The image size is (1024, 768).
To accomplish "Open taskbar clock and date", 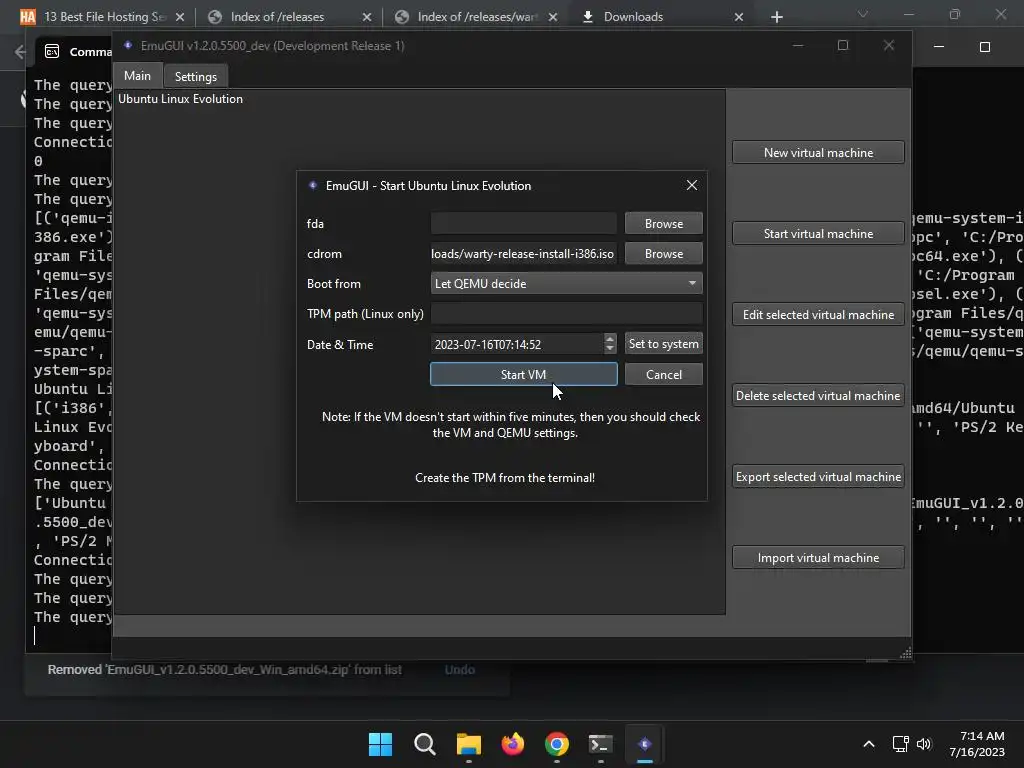I will pos(977,744).
